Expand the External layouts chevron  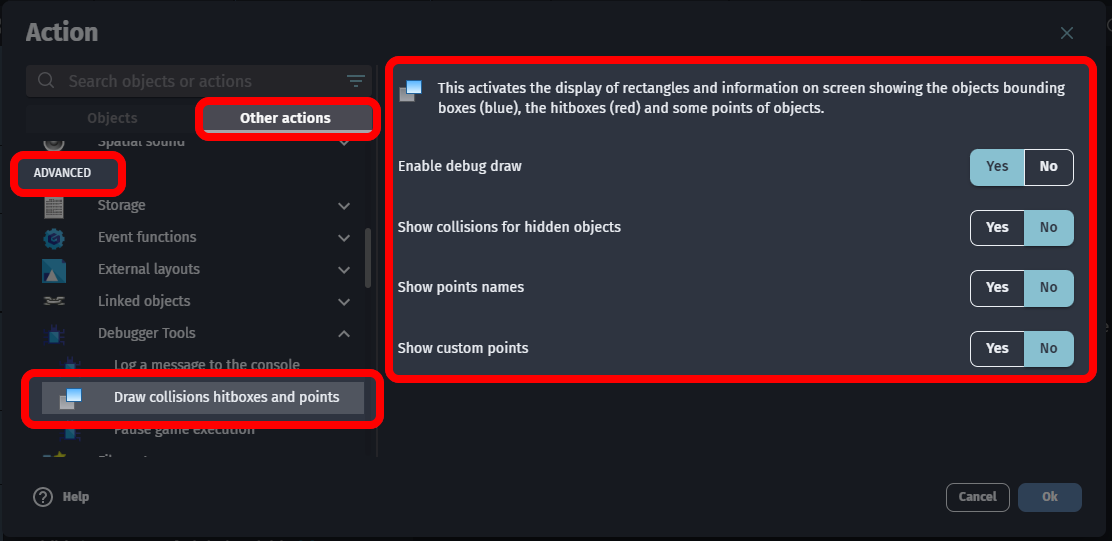pyautogui.click(x=344, y=270)
